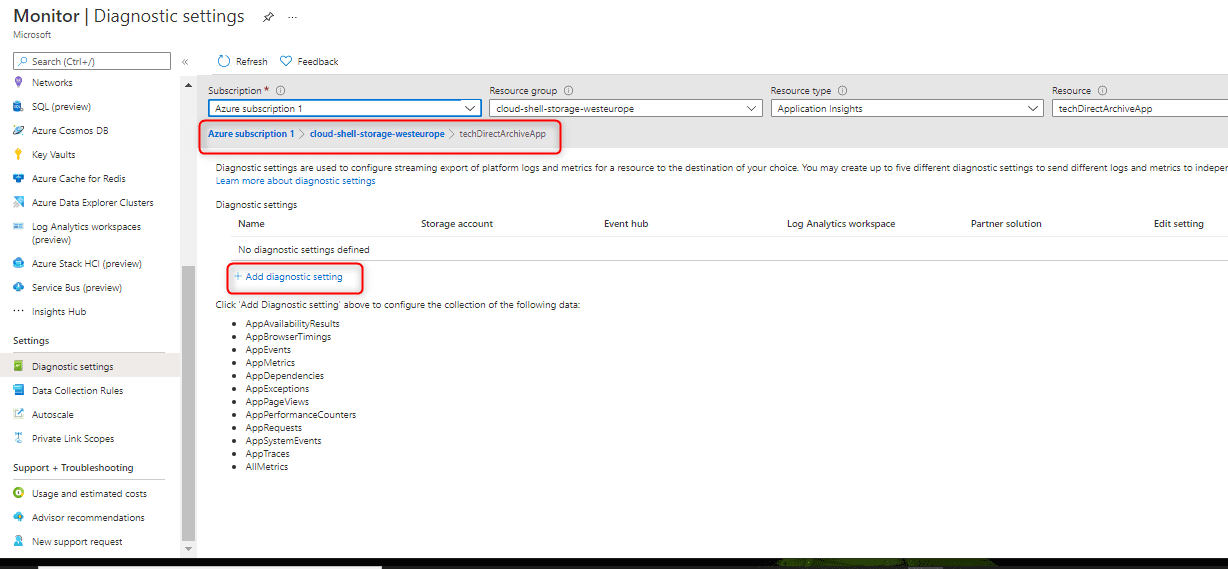Focus the sidebar Search box
The image size is (1228, 569).
[x=92, y=61]
